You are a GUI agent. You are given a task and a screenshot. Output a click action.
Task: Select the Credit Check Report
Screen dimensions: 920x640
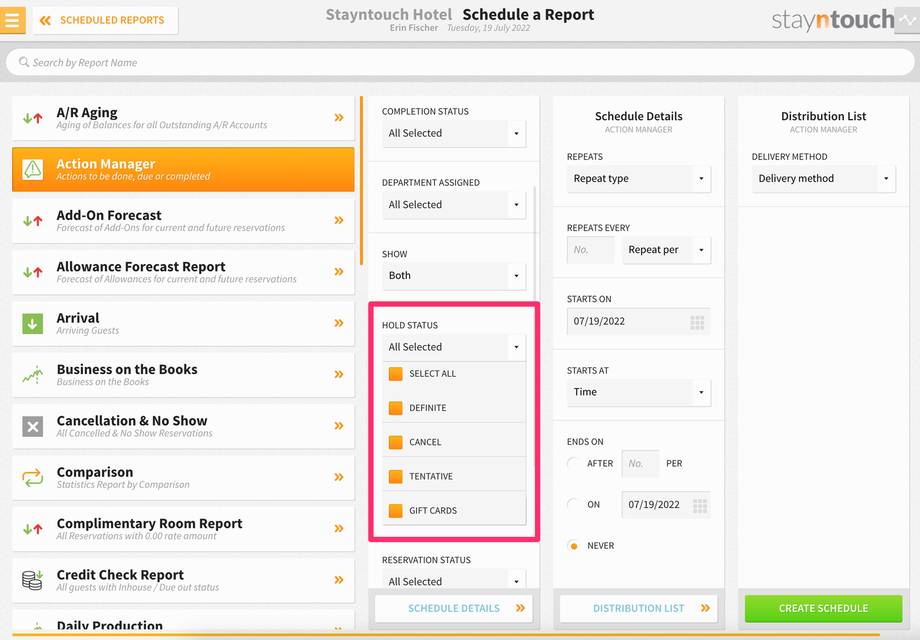tap(183, 580)
